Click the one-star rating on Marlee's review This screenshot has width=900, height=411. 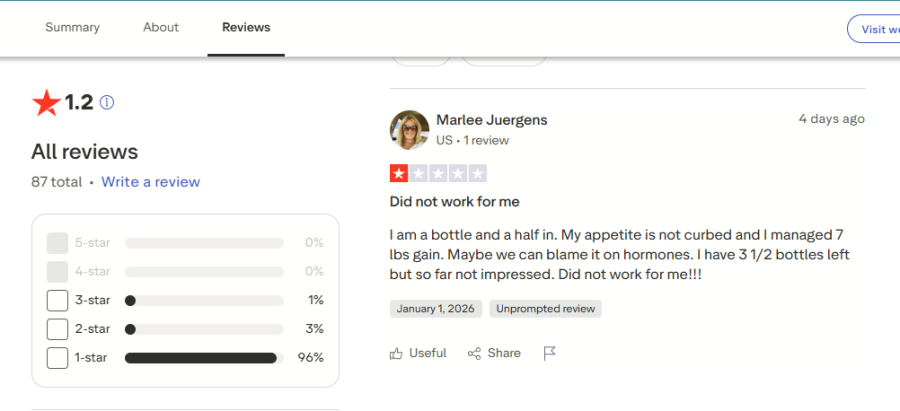[398, 174]
